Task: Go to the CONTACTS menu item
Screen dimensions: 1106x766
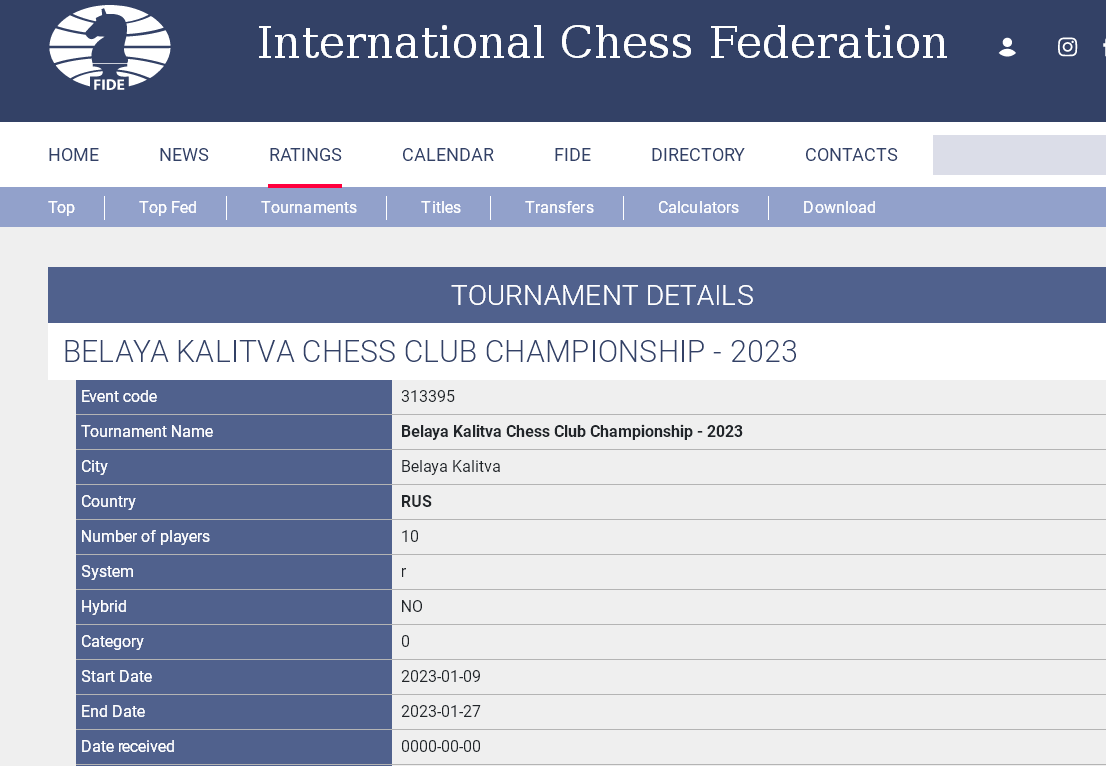Action: tap(851, 155)
